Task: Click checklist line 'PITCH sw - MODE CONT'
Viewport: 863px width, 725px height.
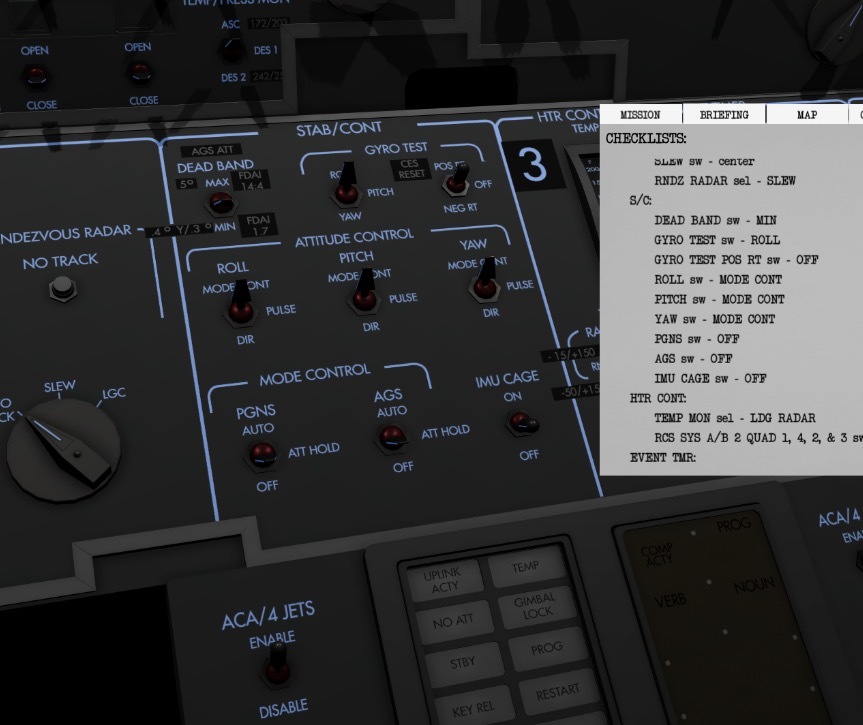Action: [x=719, y=299]
